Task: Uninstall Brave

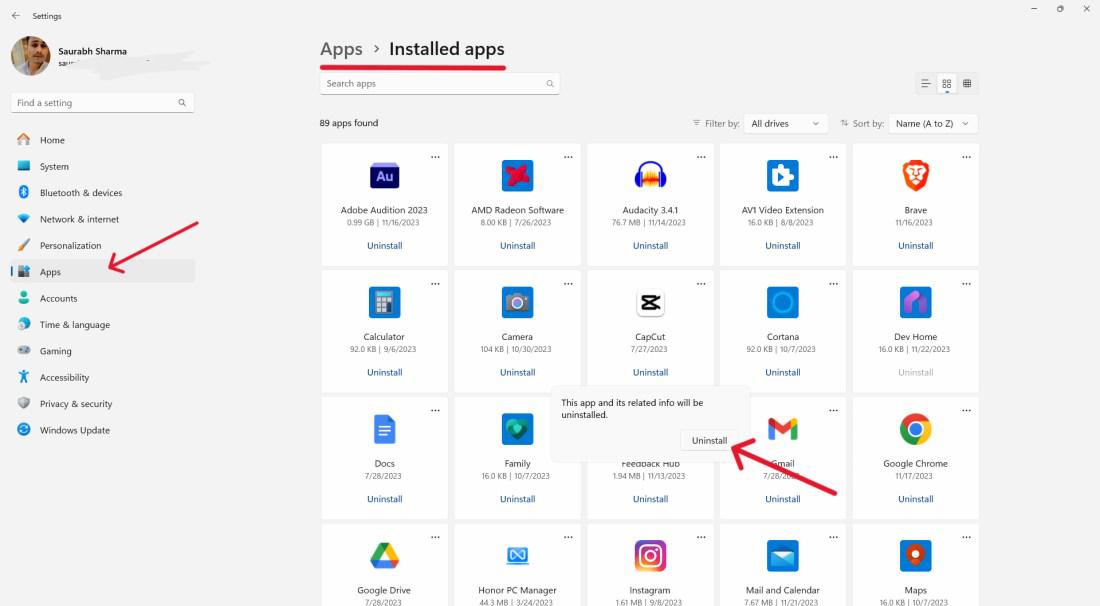Action: 915,245
